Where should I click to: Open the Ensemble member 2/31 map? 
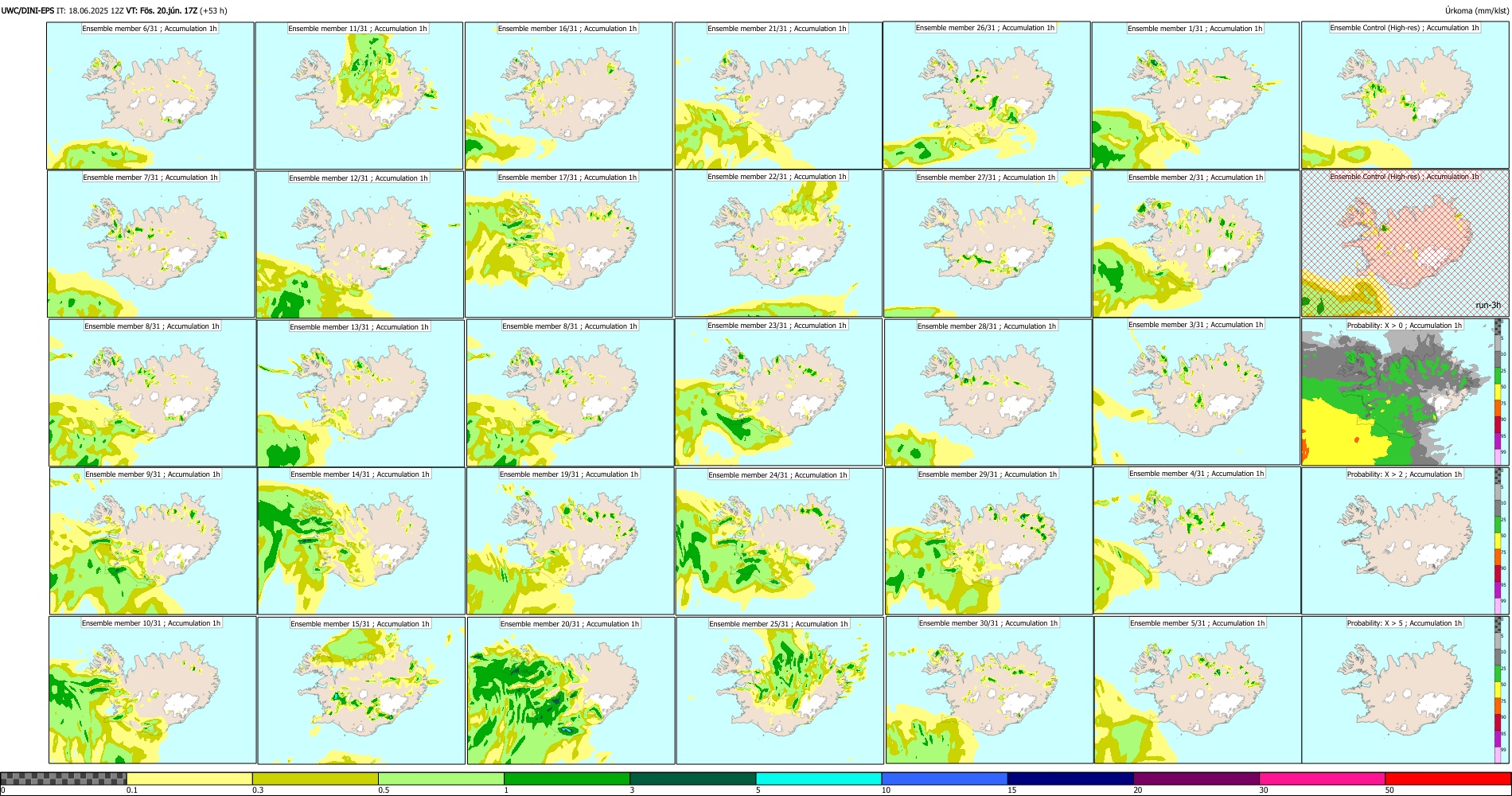point(1196,244)
